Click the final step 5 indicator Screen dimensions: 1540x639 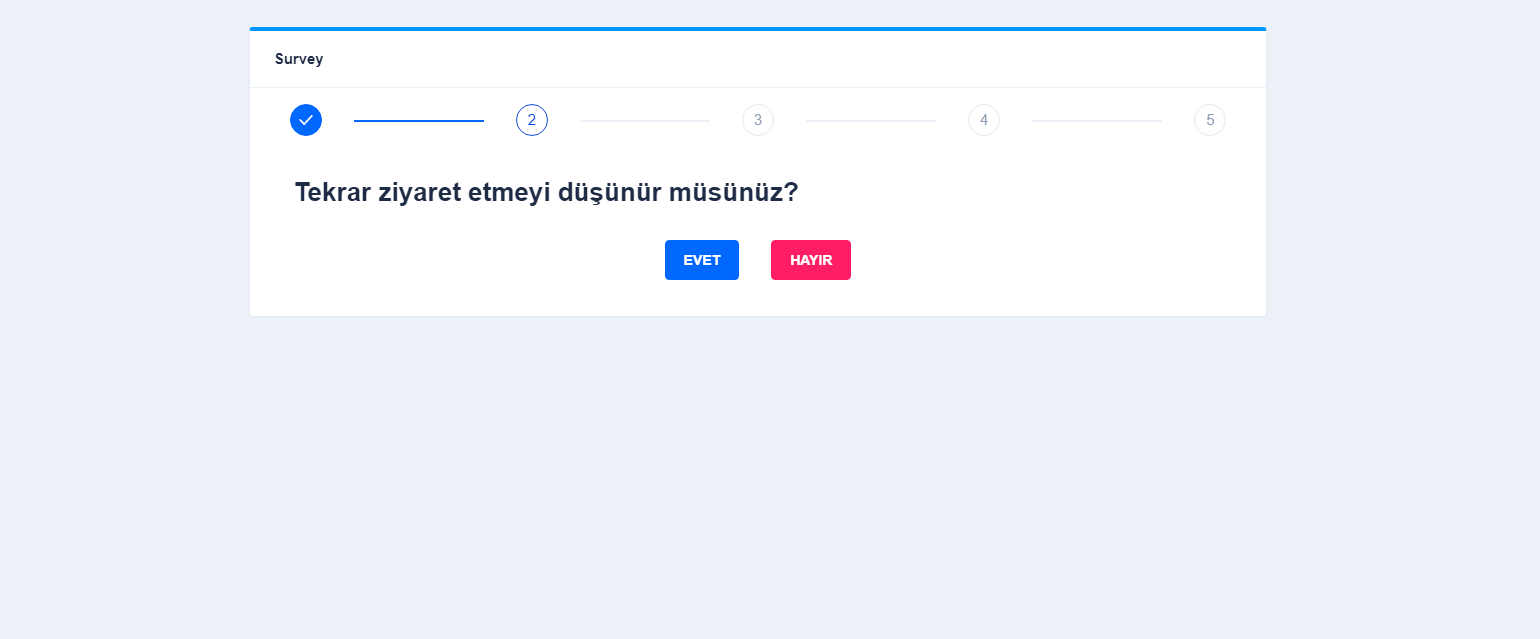coord(1210,119)
